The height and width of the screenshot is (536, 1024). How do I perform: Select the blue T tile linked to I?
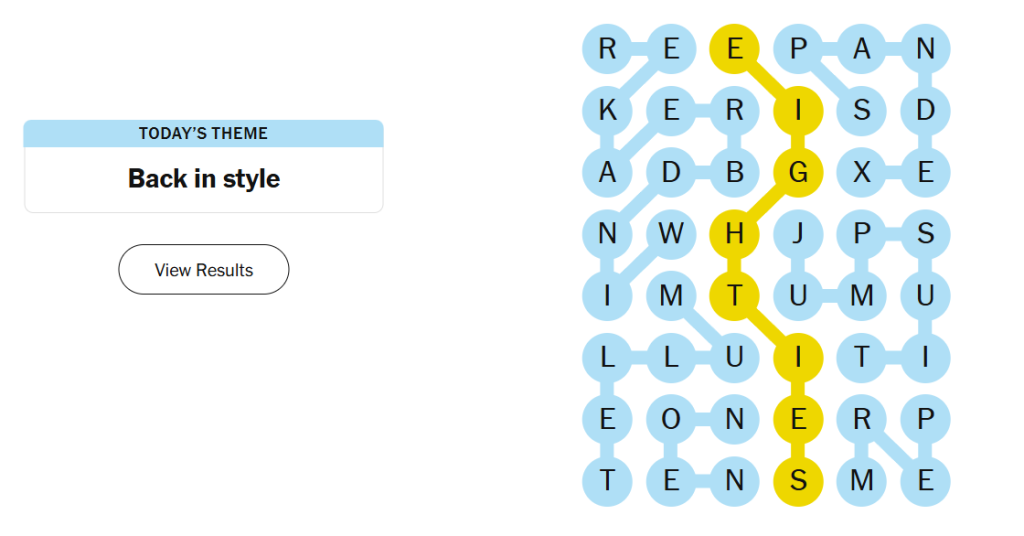[x=862, y=357]
